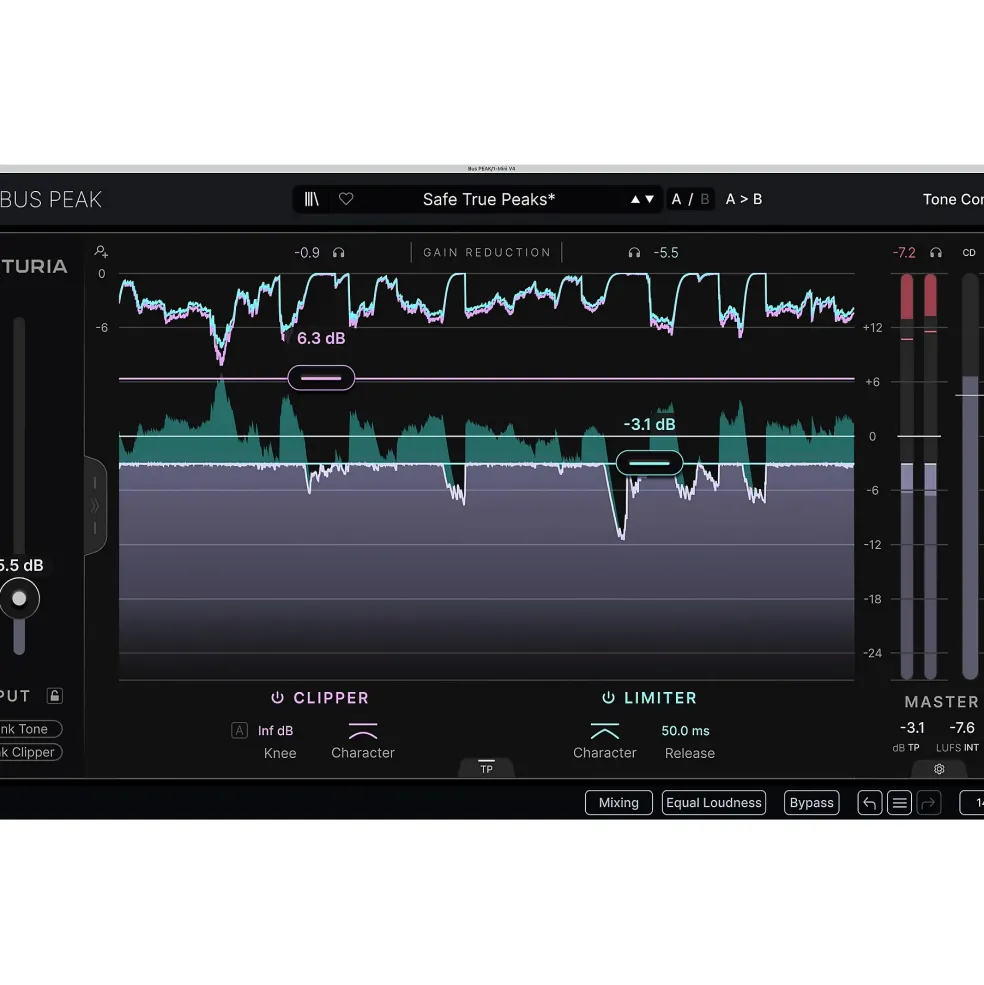Viewport: 984px width, 985px height.
Task: Click the input gain knob
Action: tap(19, 599)
